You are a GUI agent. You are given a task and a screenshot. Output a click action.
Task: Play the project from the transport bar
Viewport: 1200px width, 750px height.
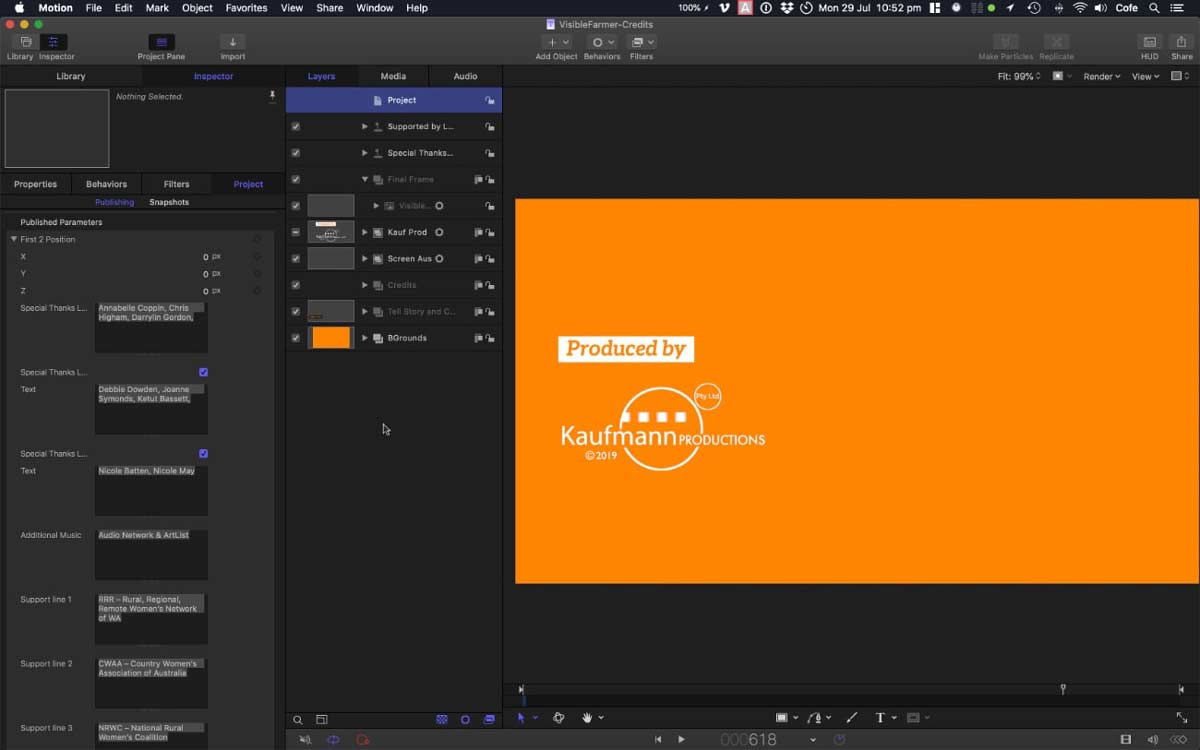[x=681, y=740]
